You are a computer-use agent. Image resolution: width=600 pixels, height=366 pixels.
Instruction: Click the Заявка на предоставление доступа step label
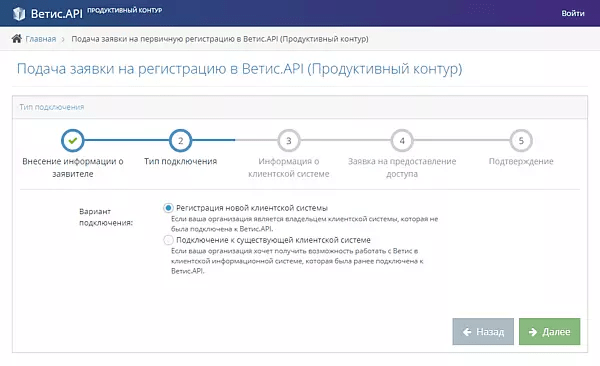click(x=402, y=168)
